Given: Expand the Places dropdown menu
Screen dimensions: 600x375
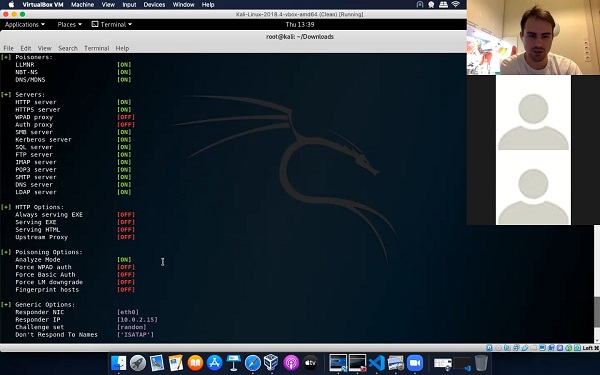Looking at the screenshot, I should pos(69,24).
